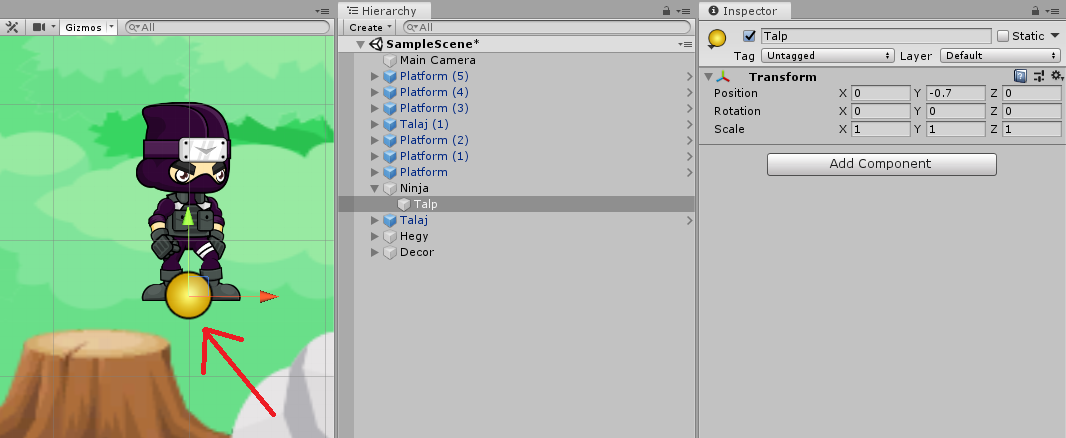This screenshot has width=1066, height=438.
Task: Open the Hierarchy panel options menu
Action: point(684,11)
